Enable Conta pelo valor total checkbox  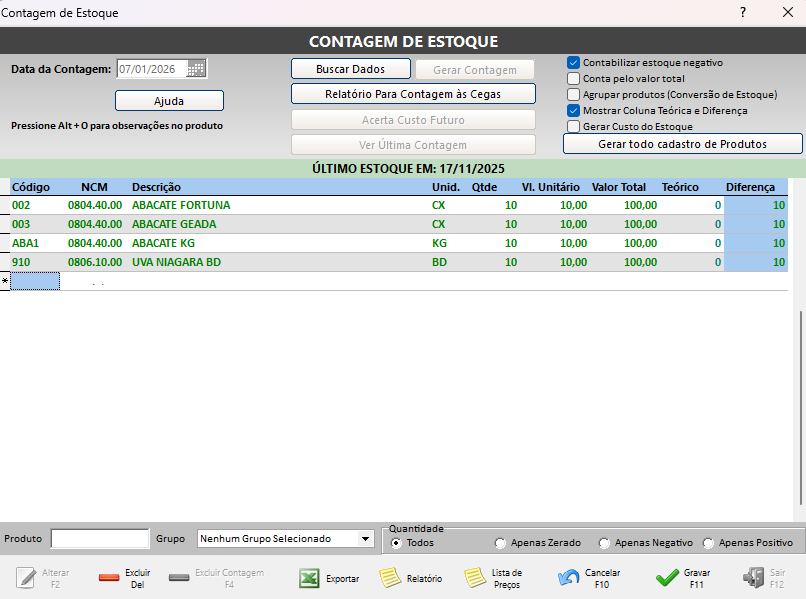tap(574, 78)
